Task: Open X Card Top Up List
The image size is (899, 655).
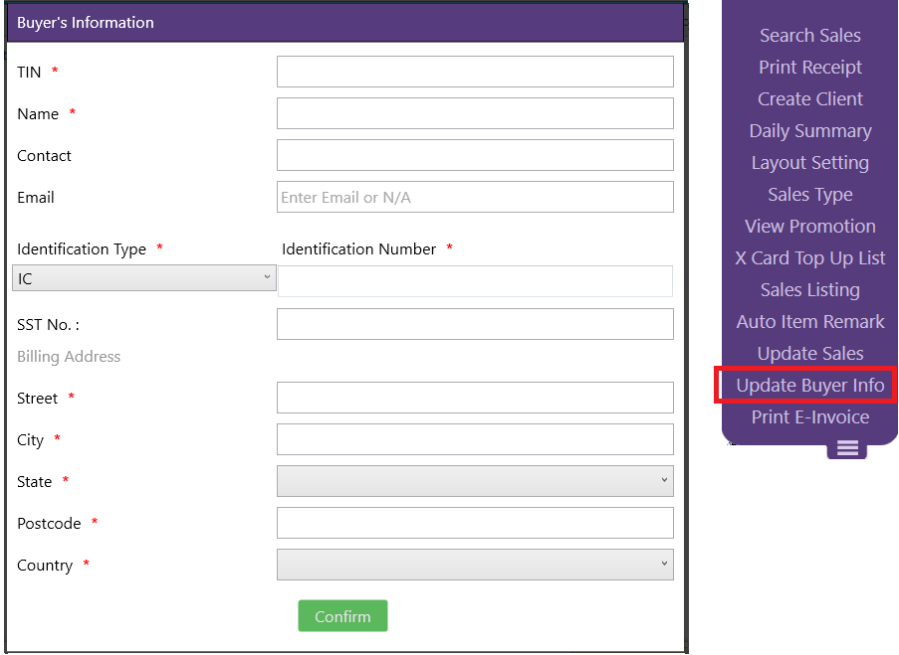Action: [x=810, y=258]
